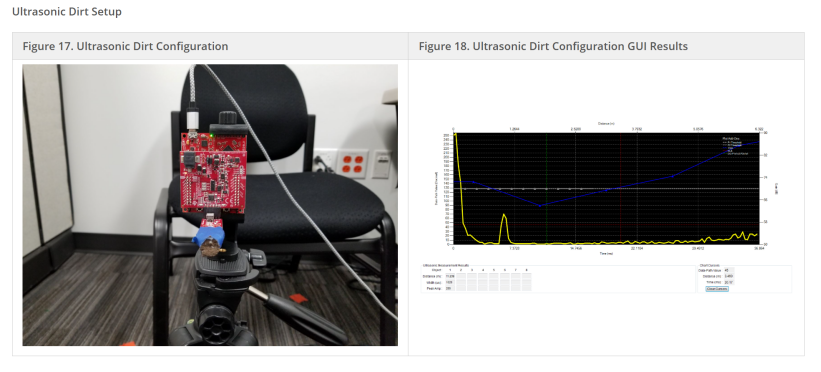
Task: Click the red vertical cursor line
Action: 620,189
